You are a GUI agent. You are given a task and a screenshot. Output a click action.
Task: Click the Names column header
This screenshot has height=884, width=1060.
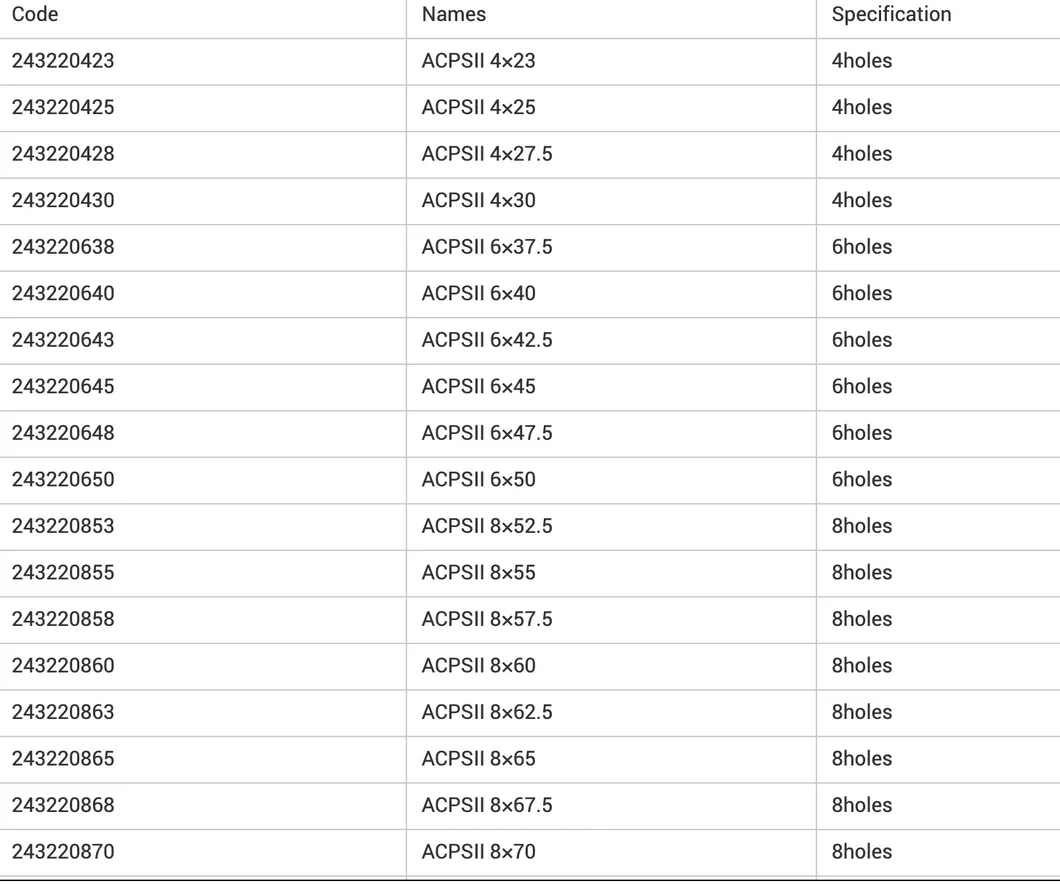[454, 15]
